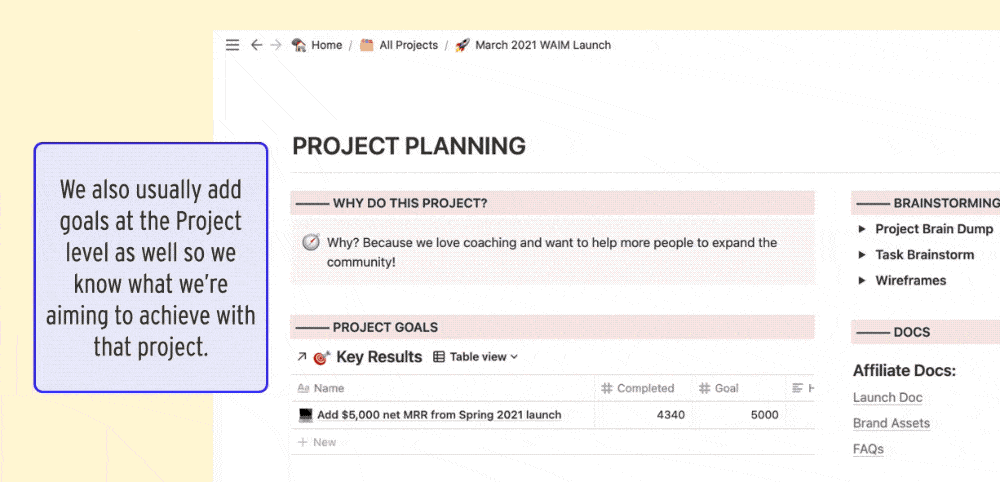Screen dimensions: 1000x482
Task: Expand the Project Brain Dump toggle
Action: click(x=862, y=229)
